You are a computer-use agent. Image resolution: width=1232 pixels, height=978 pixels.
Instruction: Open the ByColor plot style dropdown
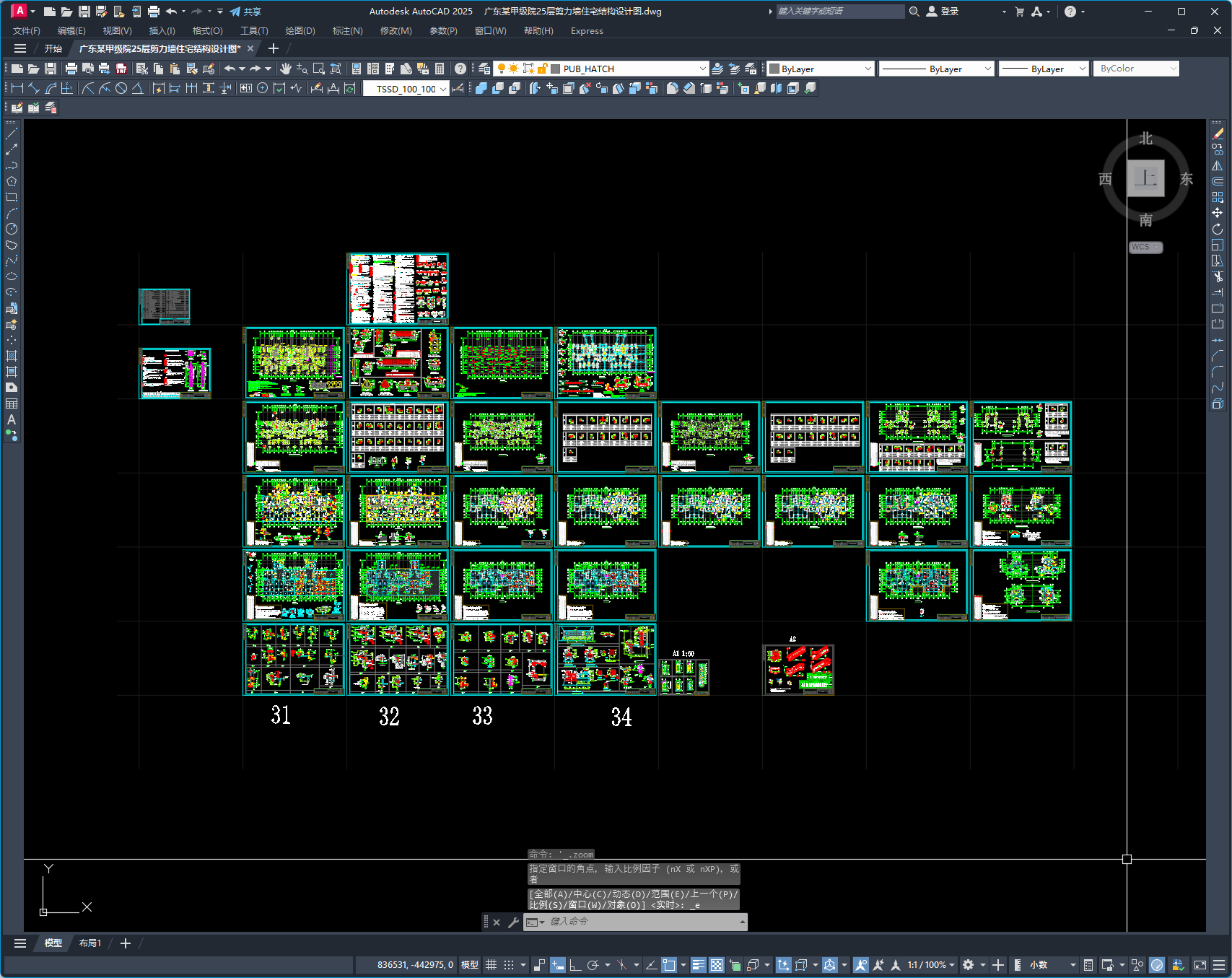[x=1174, y=69]
